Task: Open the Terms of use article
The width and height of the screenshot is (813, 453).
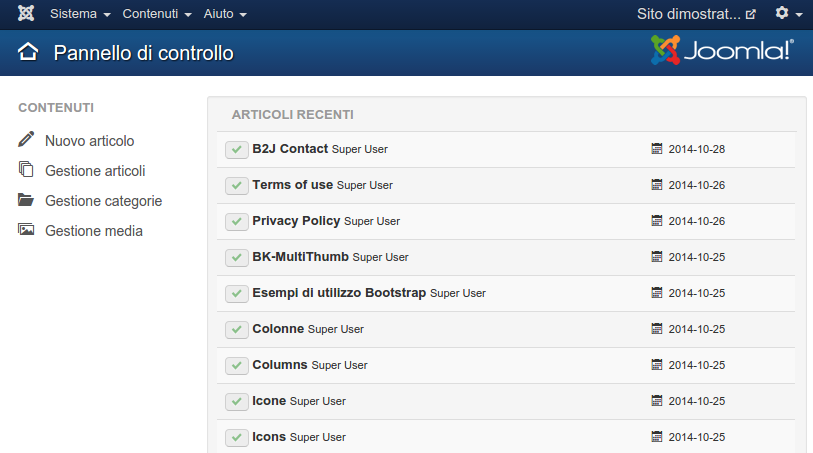Action: click(292, 185)
